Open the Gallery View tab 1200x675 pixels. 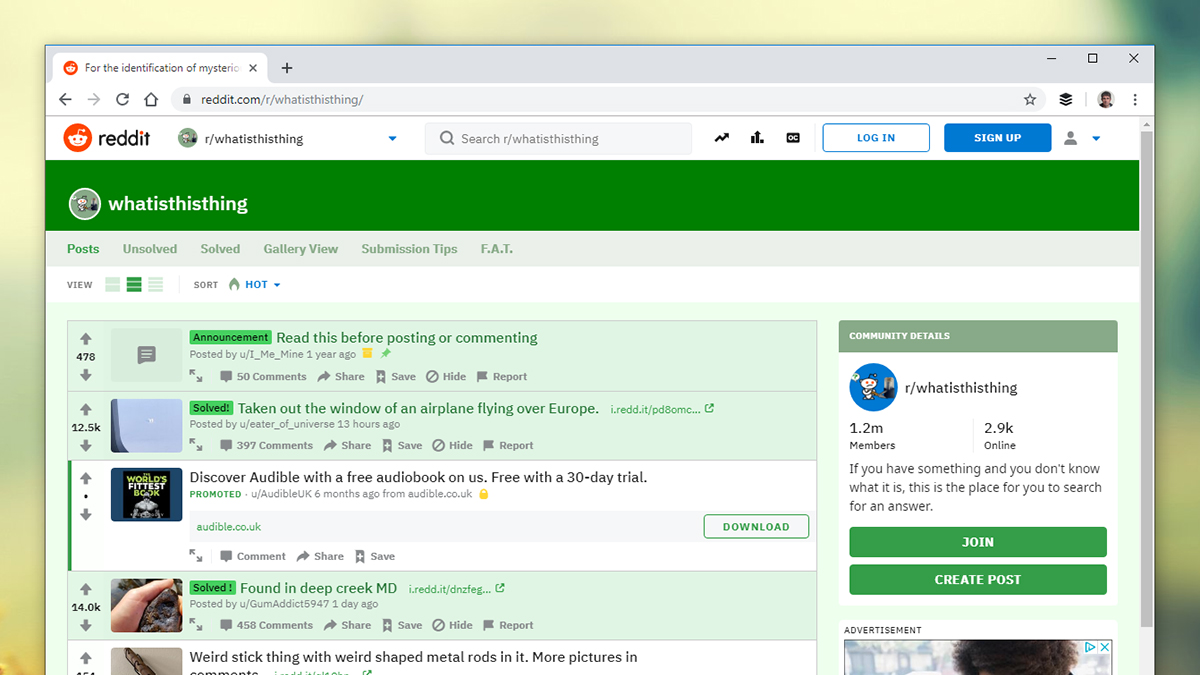click(301, 249)
